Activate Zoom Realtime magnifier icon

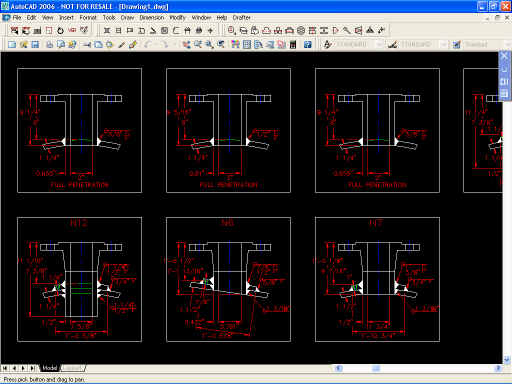tap(198, 44)
